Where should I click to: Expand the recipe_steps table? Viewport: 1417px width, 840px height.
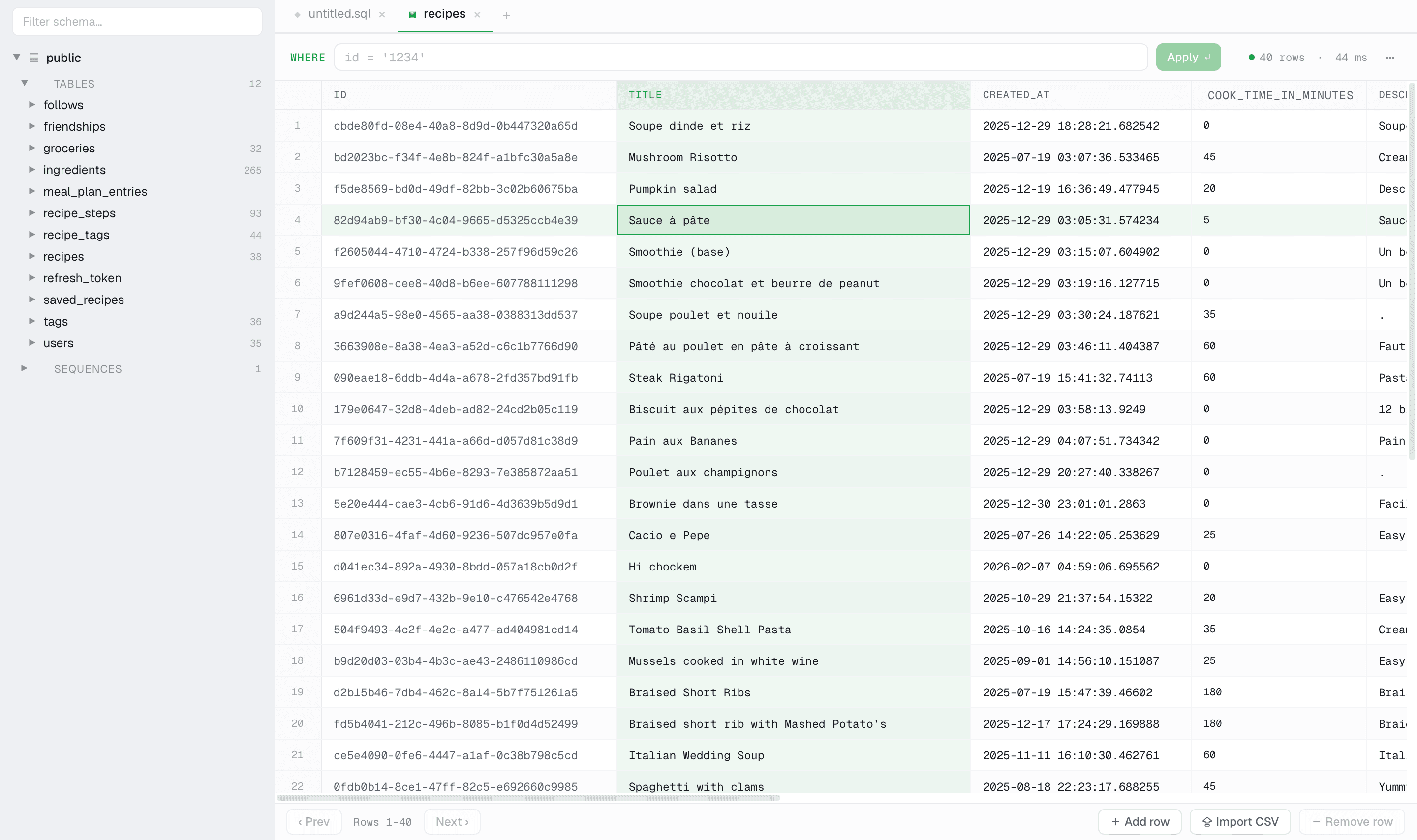pyautogui.click(x=32, y=213)
